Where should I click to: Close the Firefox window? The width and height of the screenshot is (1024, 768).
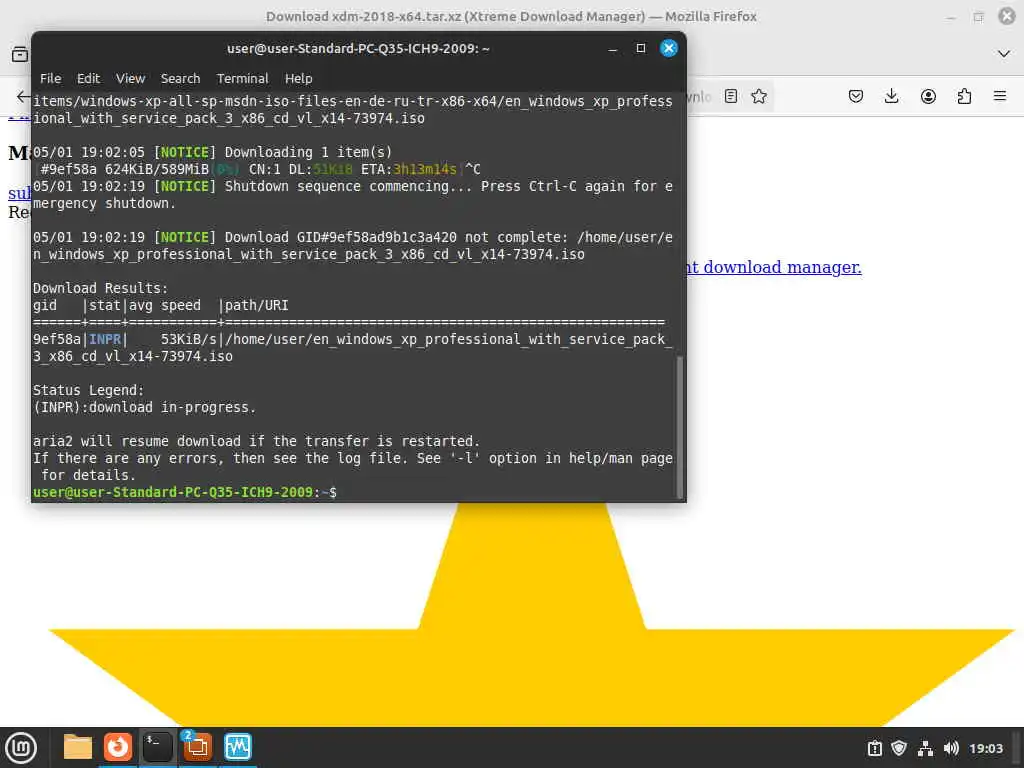pyautogui.click(x=1007, y=16)
